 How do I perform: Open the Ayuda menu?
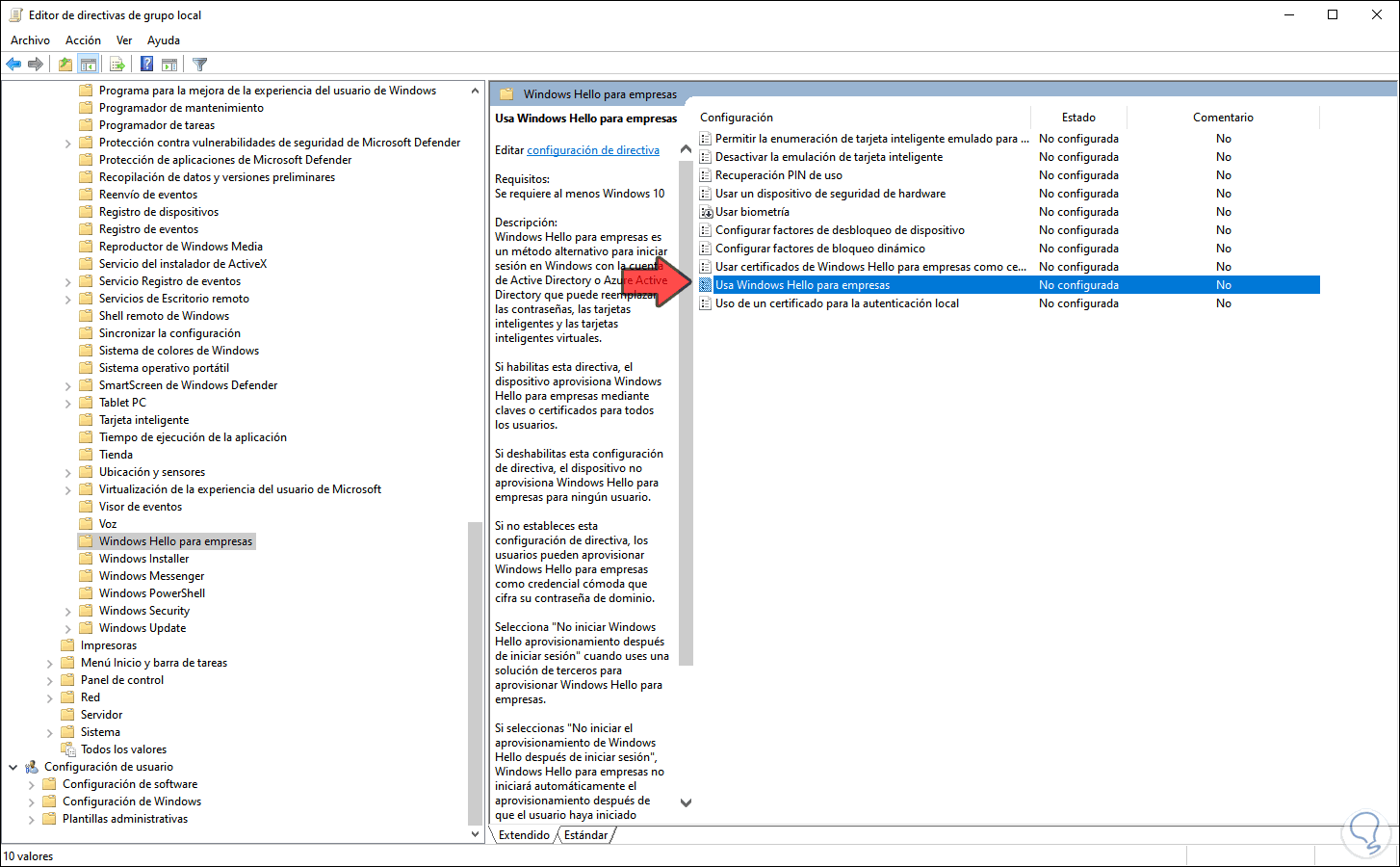(164, 40)
